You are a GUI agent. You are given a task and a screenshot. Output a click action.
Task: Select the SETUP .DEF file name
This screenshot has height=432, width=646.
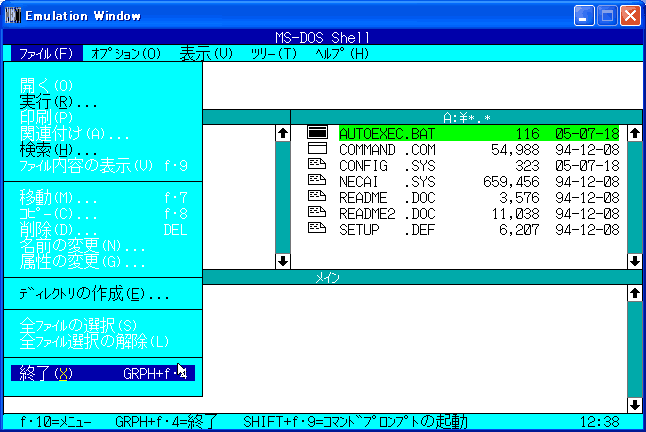point(387,230)
